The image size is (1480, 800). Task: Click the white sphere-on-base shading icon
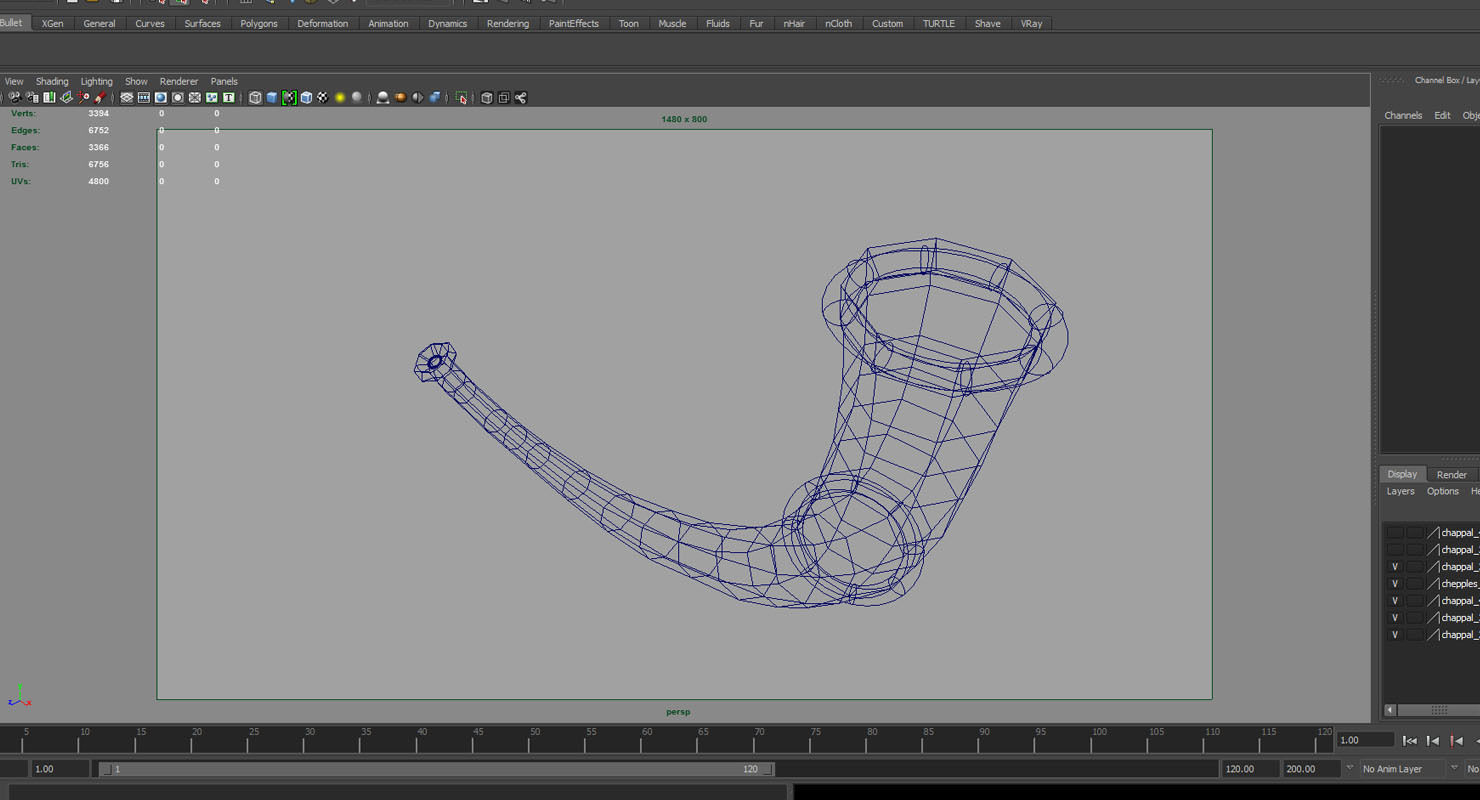pyautogui.click(x=383, y=98)
